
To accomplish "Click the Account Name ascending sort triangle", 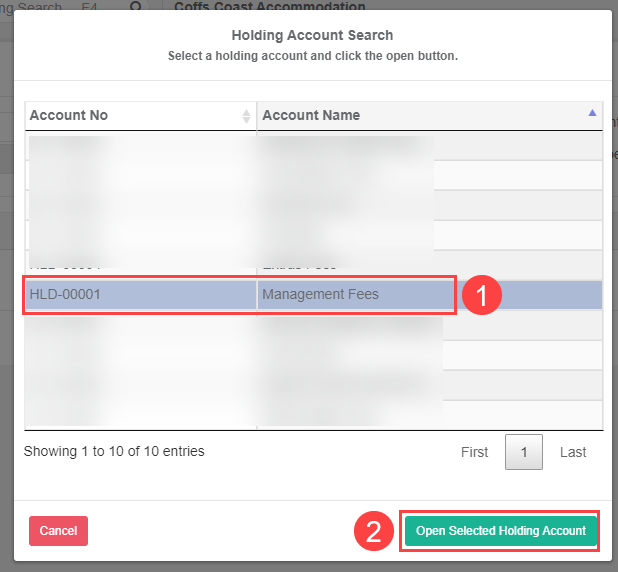I will [x=593, y=113].
